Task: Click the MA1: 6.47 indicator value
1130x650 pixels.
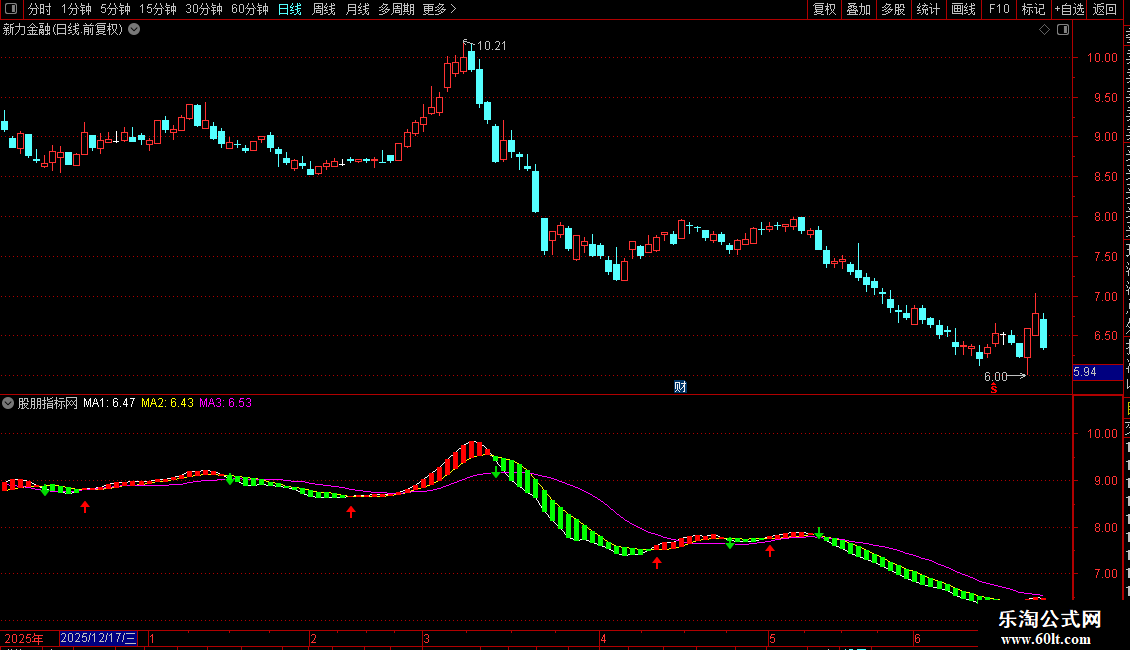Action: tap(109, 404)
